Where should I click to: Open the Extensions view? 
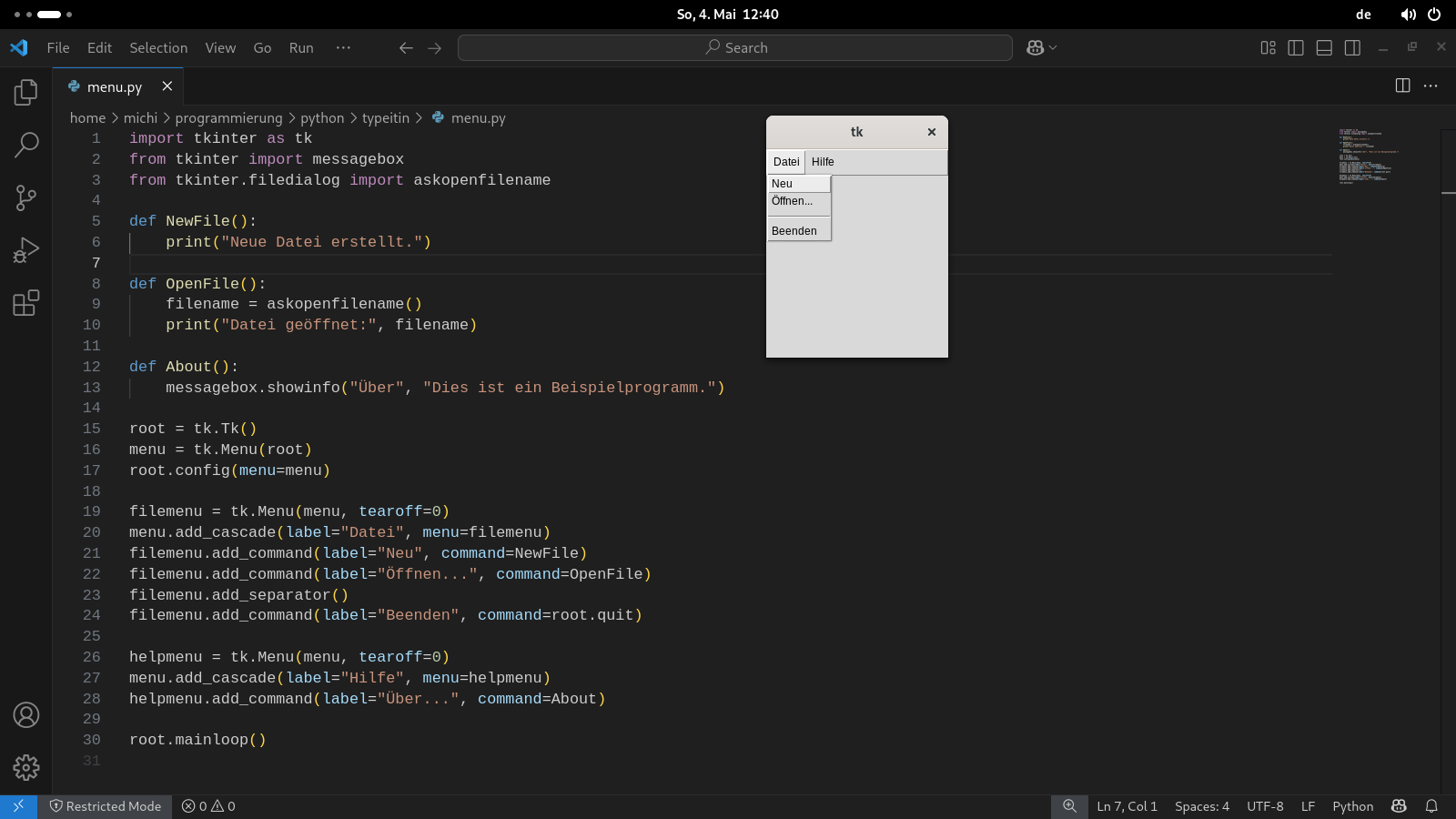pyautogui.click(x=26, y=302)
